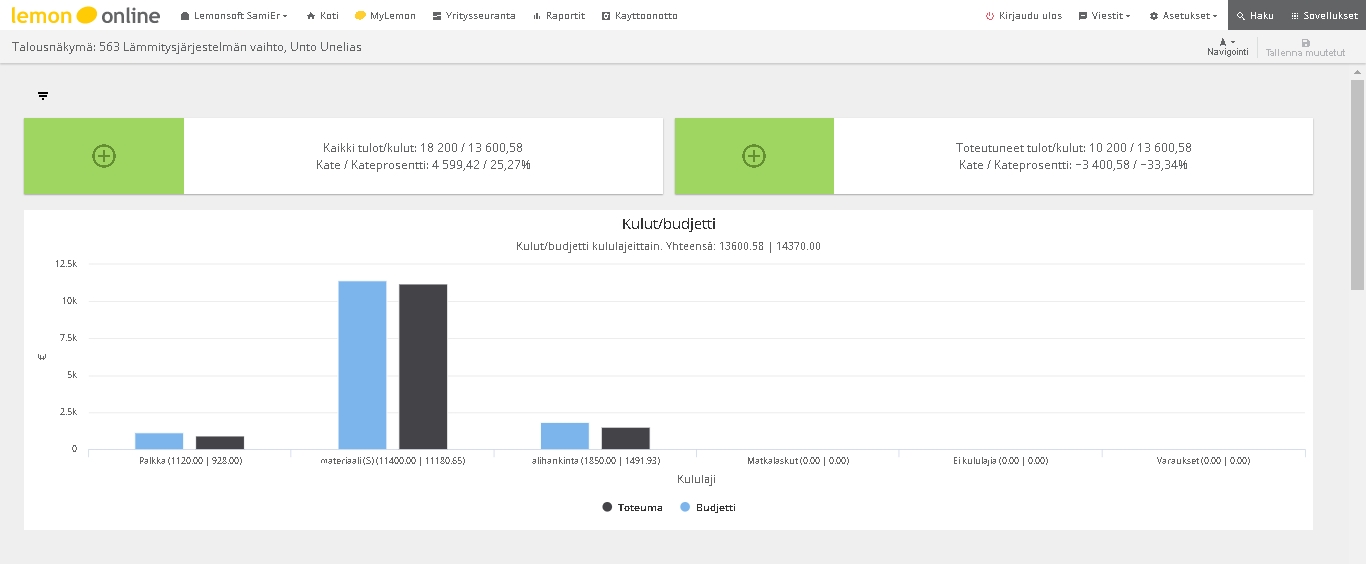This screenshot has width=1366, height=564.
Task: Expand the Toteutuneet tulot/kulut plus icon
Action: (x=754, y=156)
